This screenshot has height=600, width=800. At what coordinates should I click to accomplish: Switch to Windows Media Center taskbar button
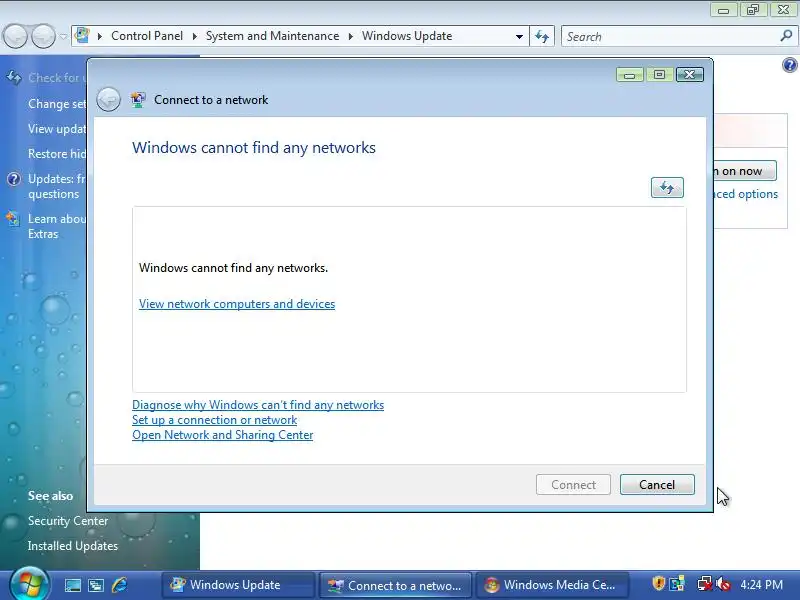[552, 585]
